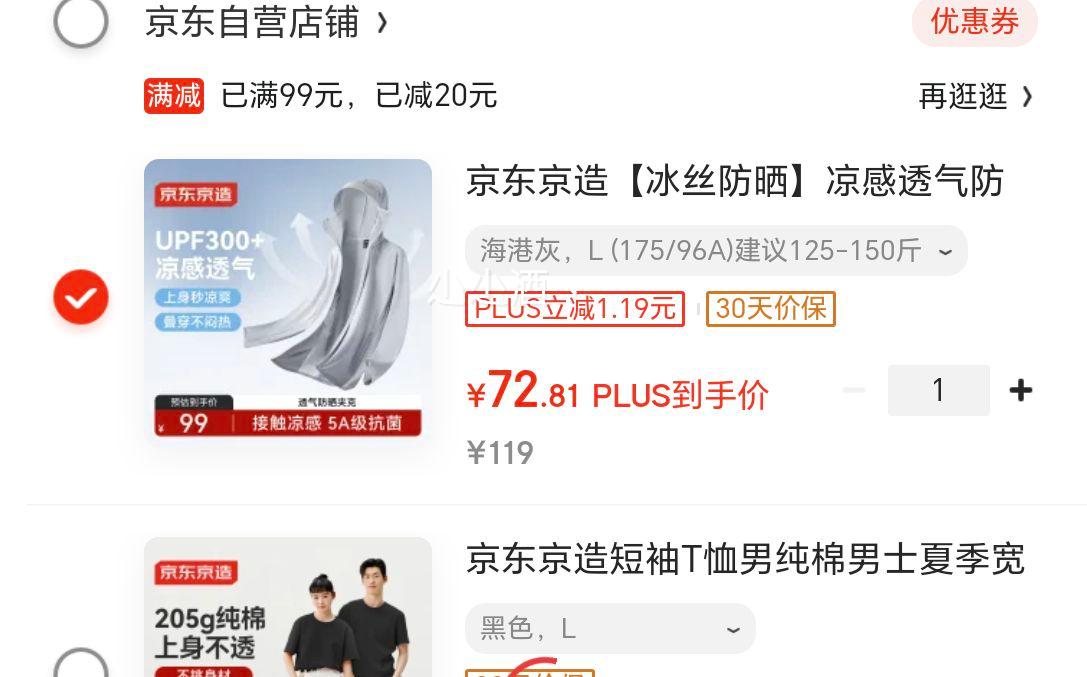Tap the ¥72.81 PLUS到手价 price
Screen dimensions: 1087x677
click(x=618, y=392)
